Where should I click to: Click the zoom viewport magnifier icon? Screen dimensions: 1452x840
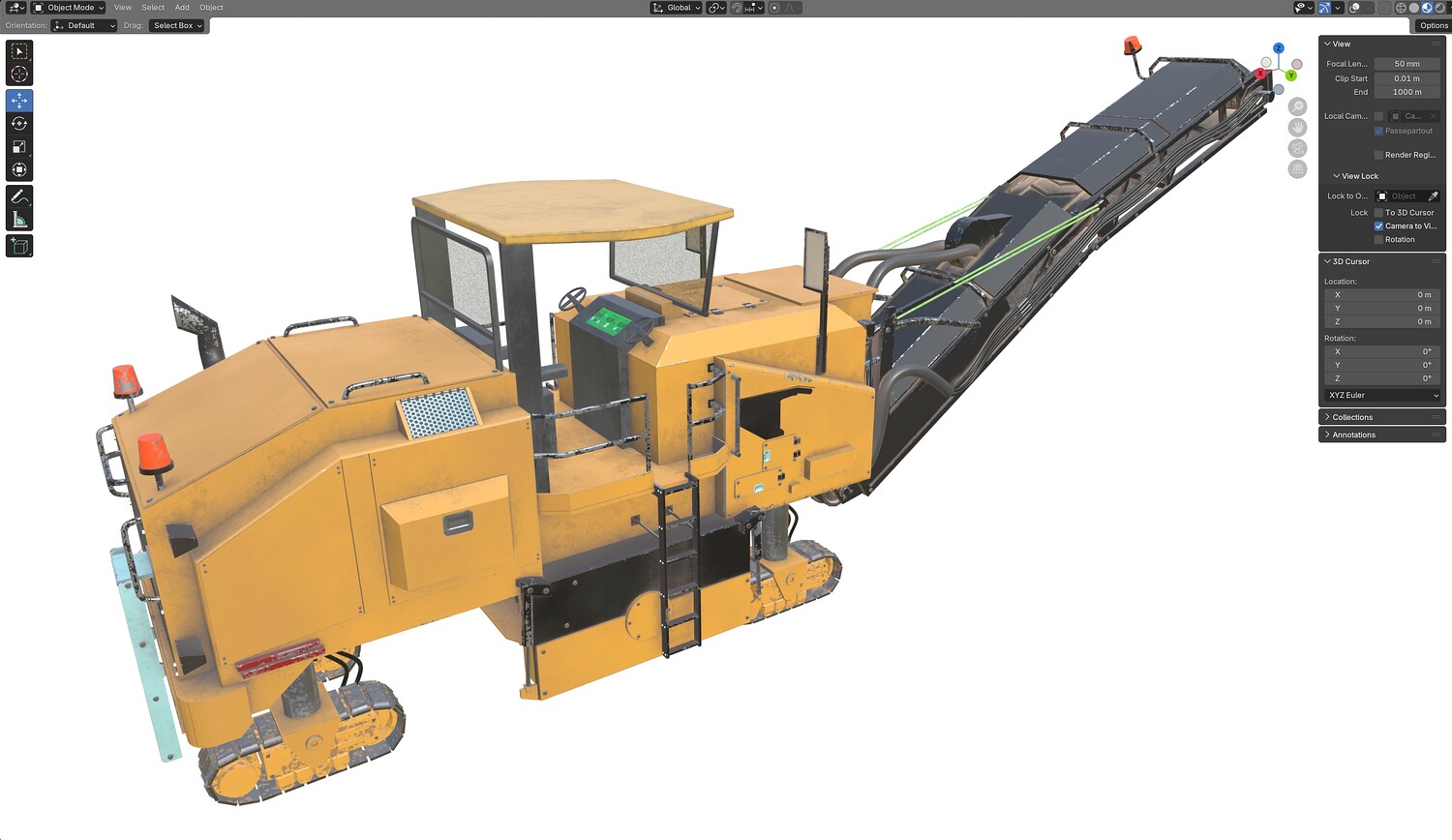coord(1298,106)
